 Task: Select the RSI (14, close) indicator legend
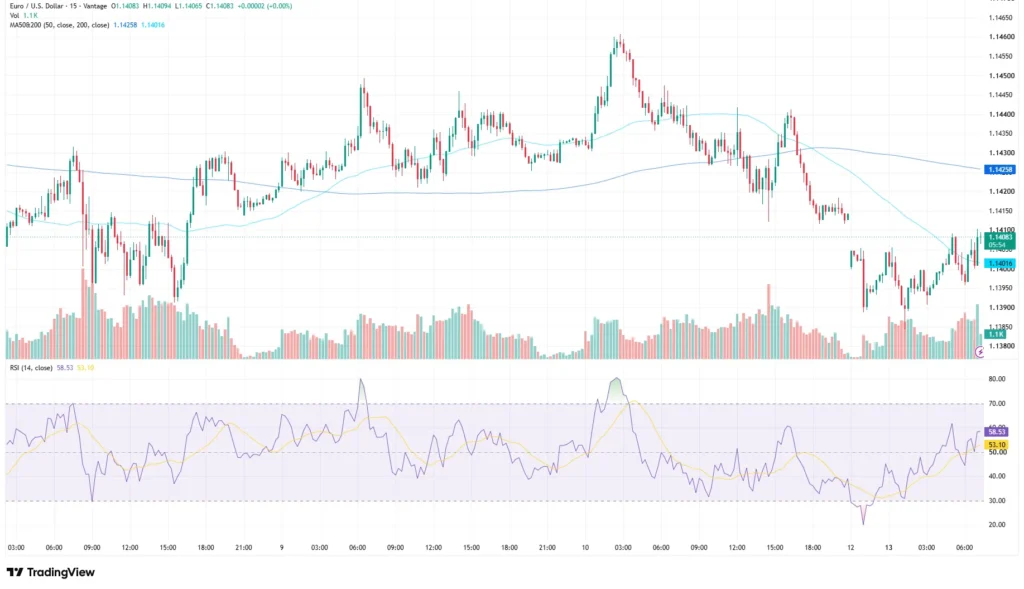point(31,368)
